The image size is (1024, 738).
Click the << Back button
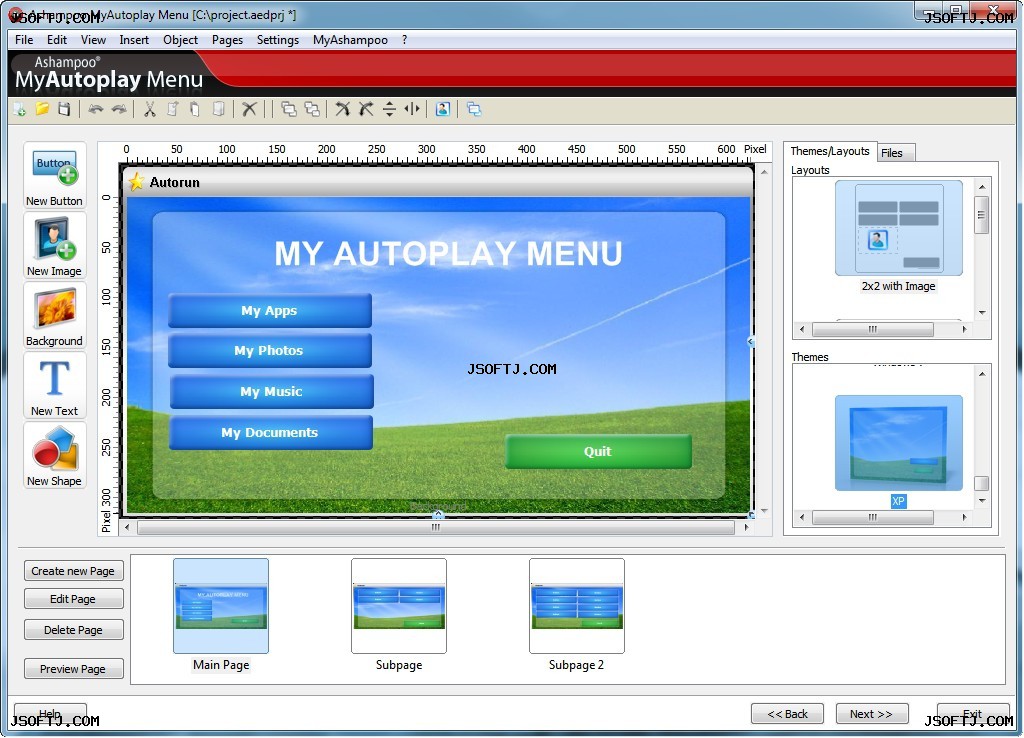788,714
